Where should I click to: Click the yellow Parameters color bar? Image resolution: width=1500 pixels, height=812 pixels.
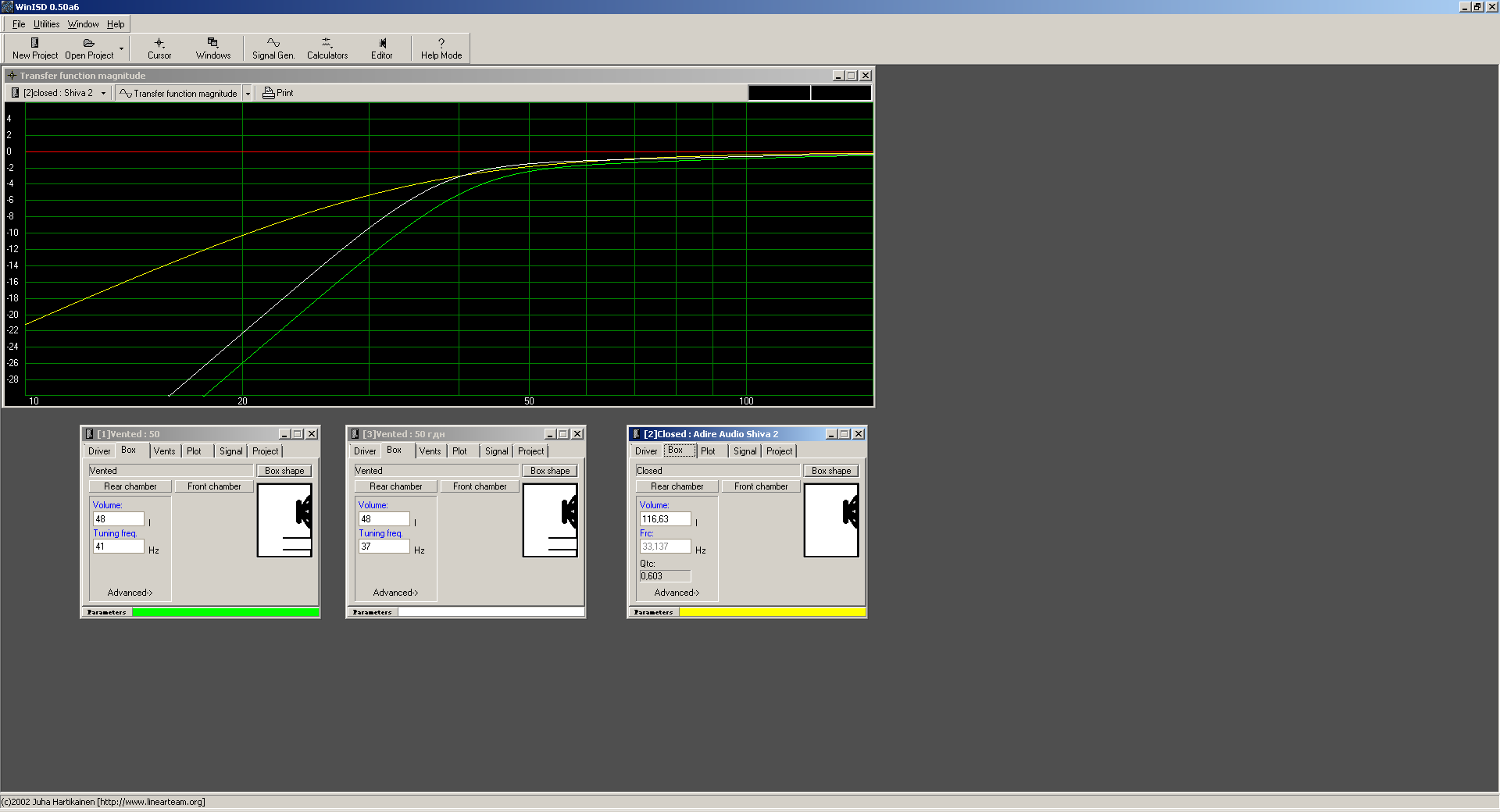pyautogui.click(x=772, y=613)
